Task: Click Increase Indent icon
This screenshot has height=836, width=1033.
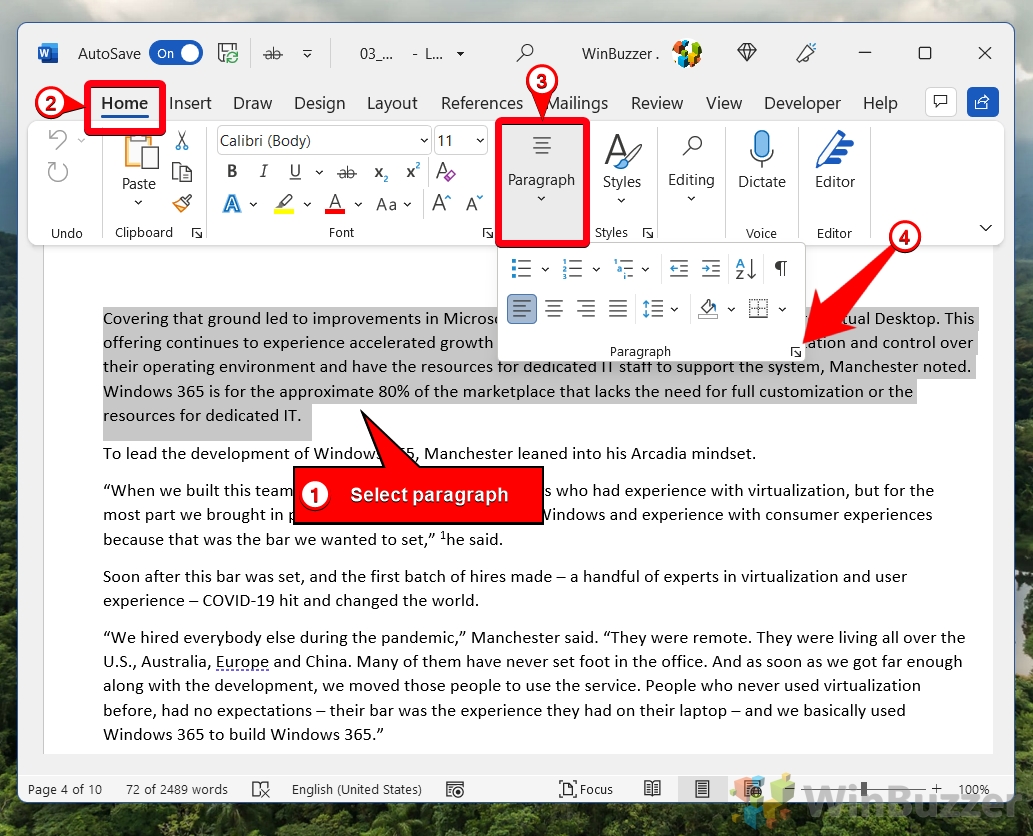Action: (711, 269)
